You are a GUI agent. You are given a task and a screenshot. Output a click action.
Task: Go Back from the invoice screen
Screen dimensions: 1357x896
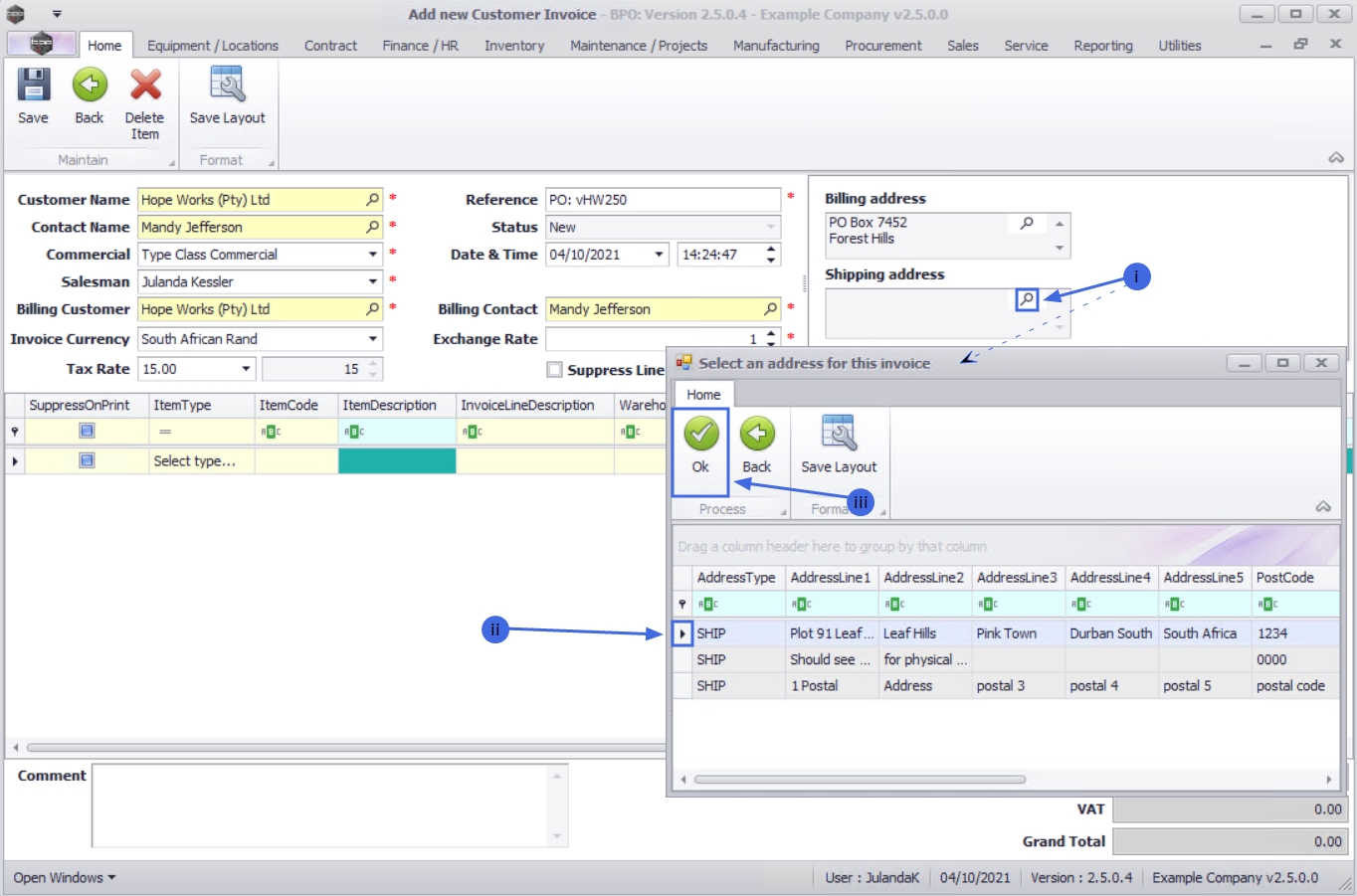90,97
